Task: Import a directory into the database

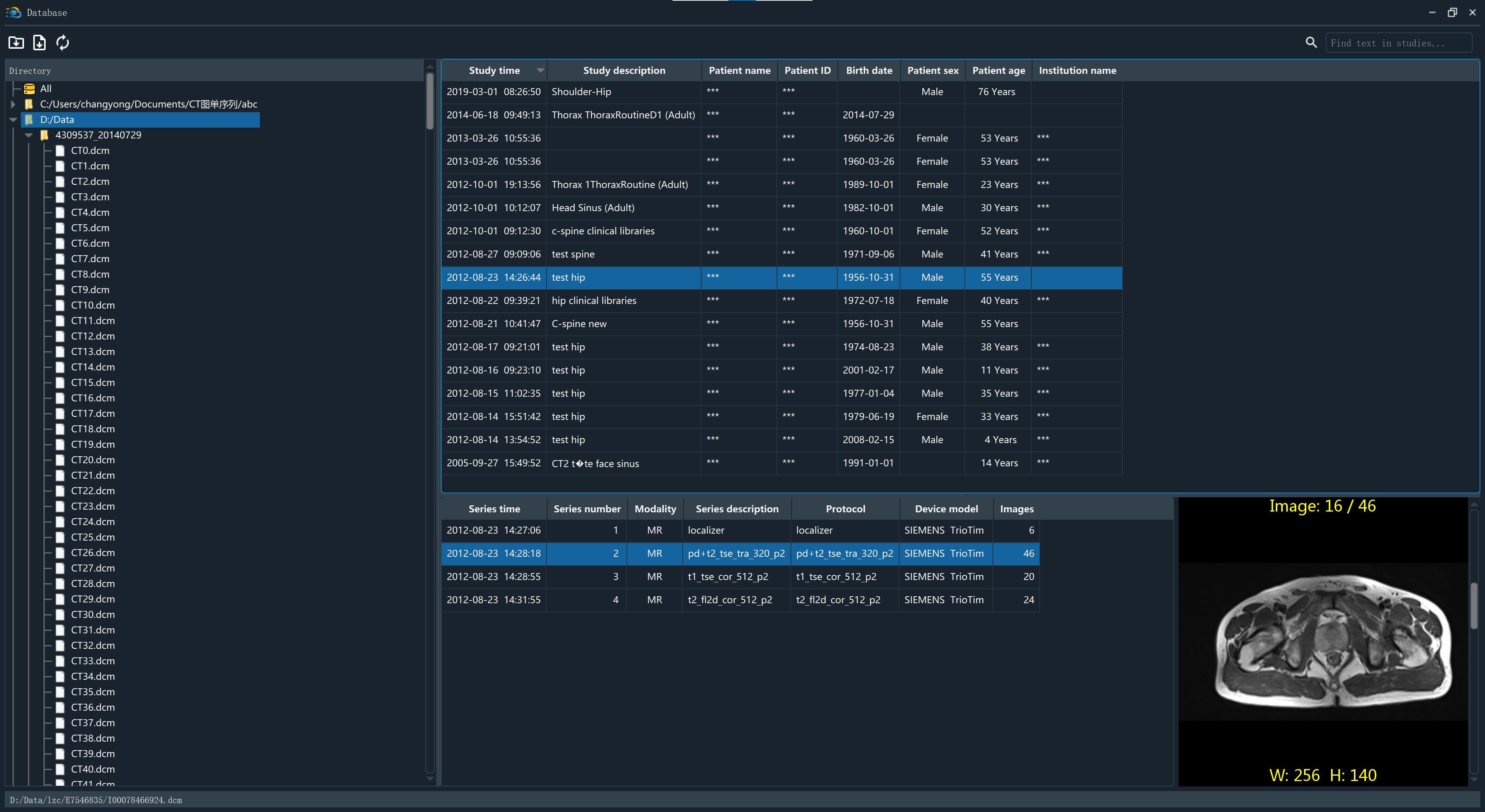Action: [16, 42]
